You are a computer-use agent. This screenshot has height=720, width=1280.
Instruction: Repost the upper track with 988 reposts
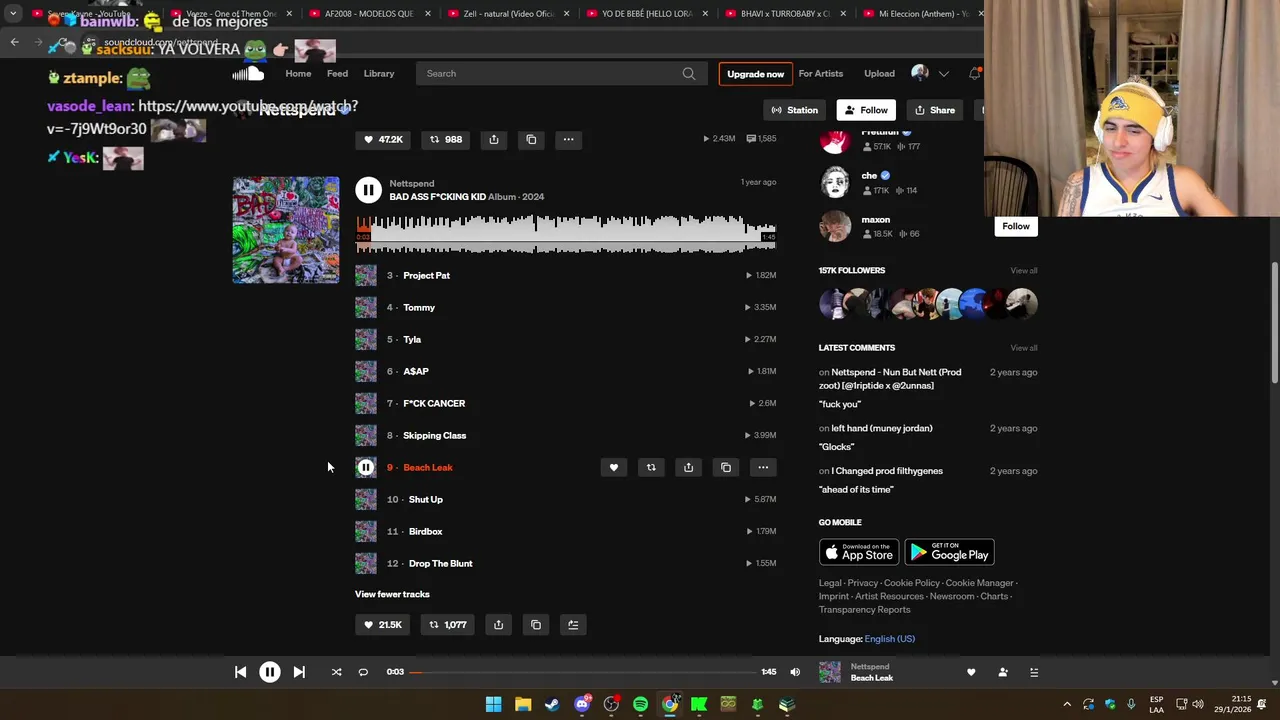point(446,139)
